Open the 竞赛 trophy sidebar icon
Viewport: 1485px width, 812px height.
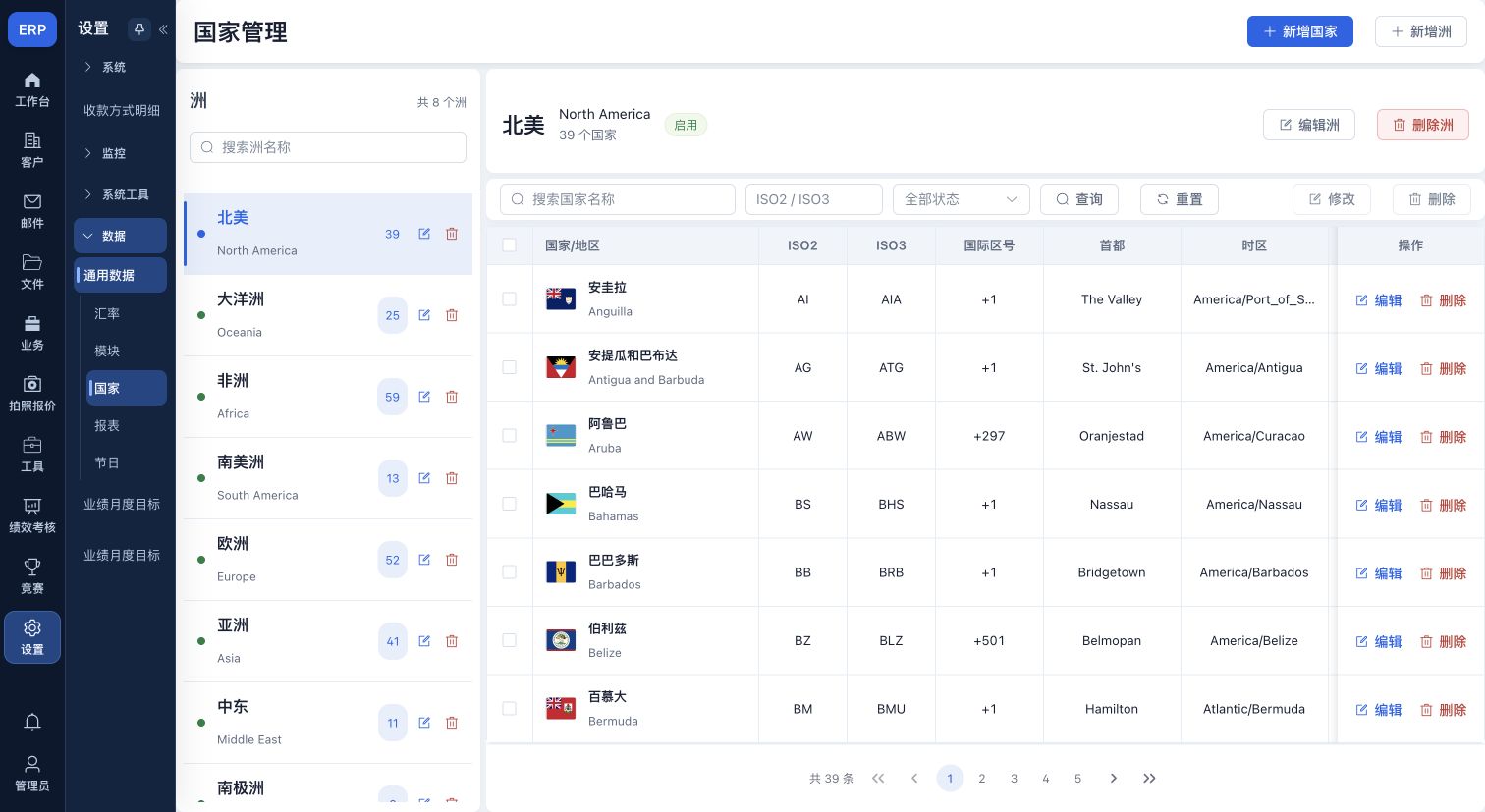32,575
